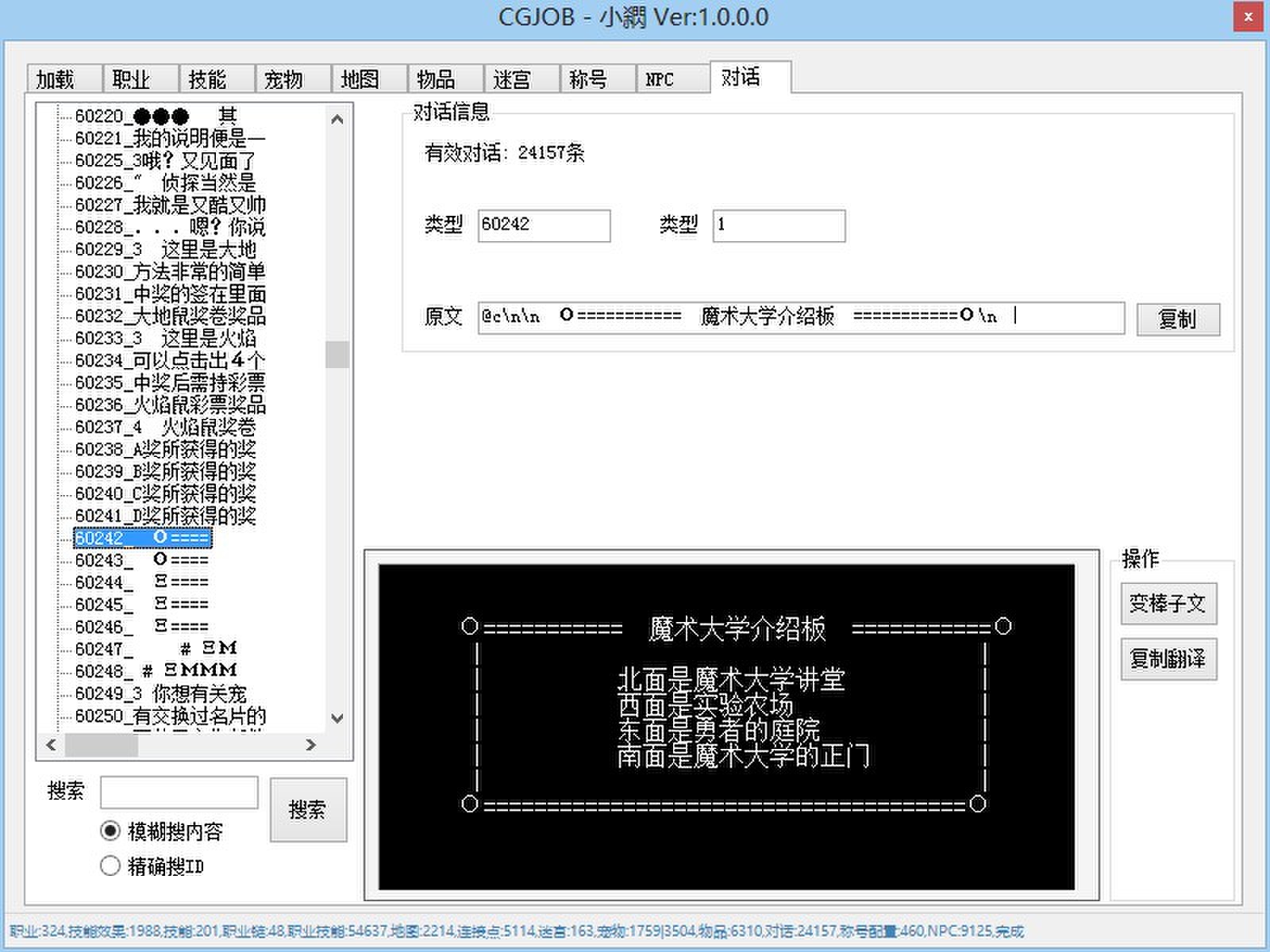Select the 模糊搜内容 radio option

coord(110,831)
